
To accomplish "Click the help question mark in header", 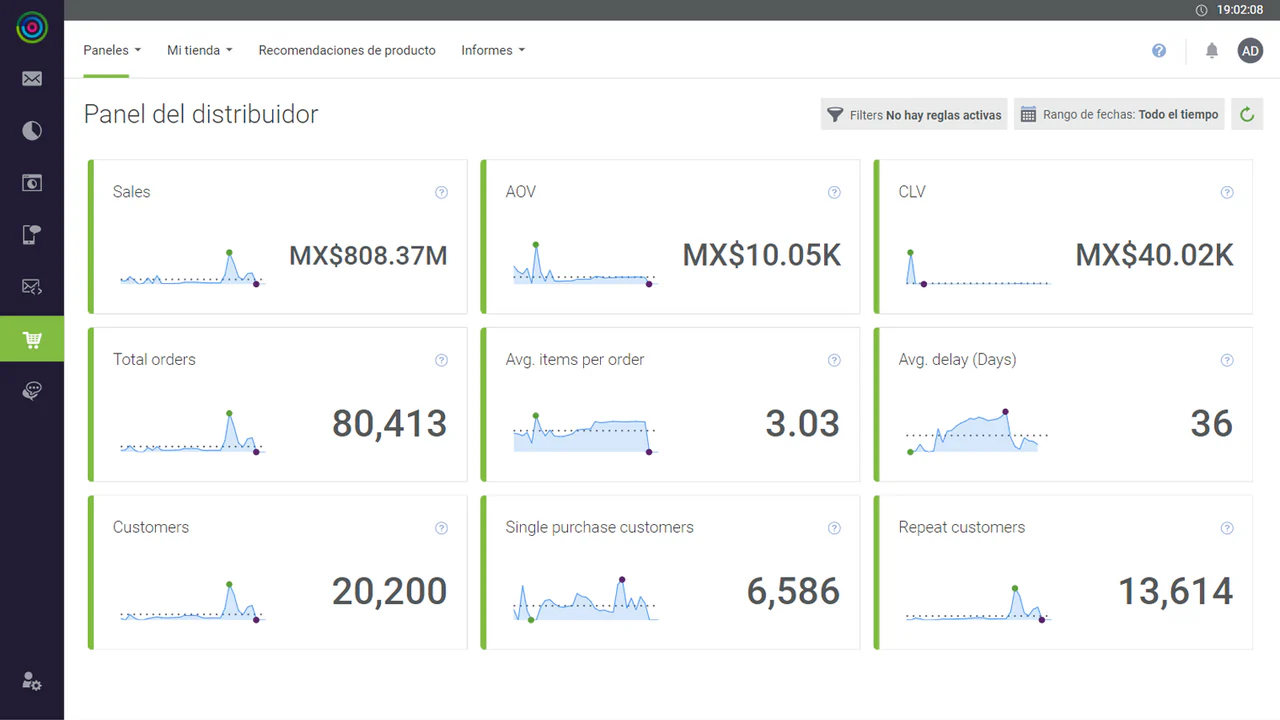I will 1159,50.
